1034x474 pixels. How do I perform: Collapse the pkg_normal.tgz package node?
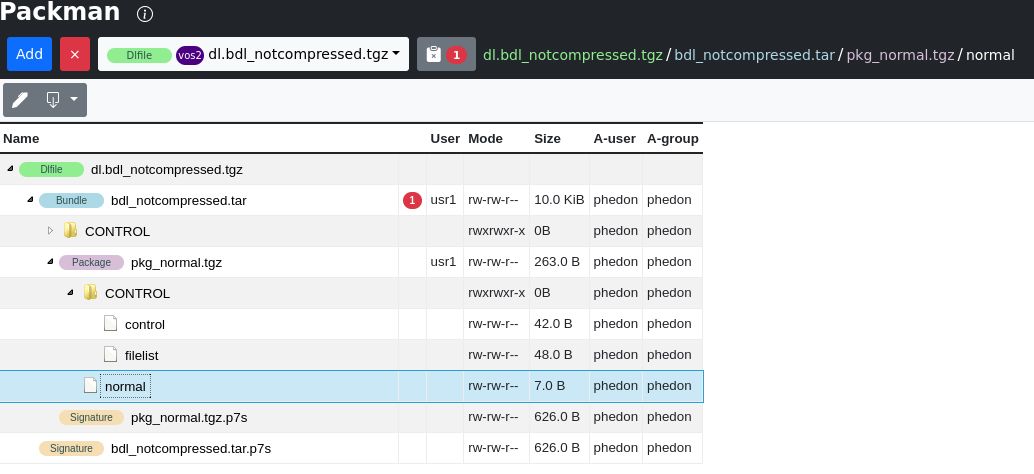point(50,262)
